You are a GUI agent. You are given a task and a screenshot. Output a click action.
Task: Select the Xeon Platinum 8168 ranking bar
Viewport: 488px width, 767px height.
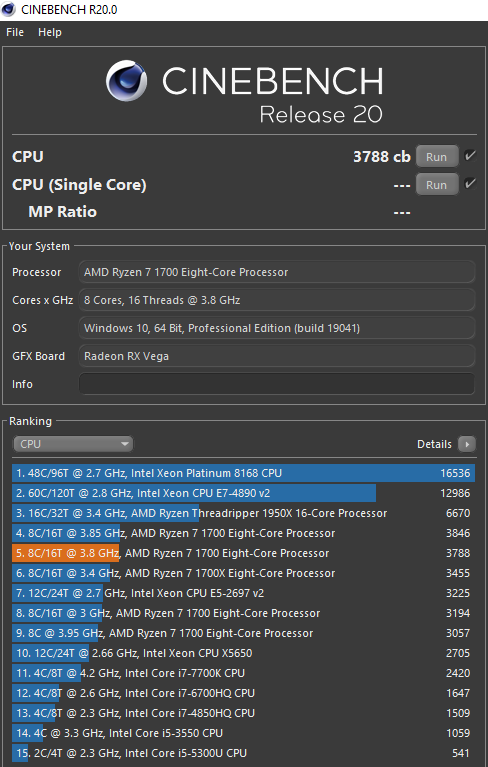[244, 473]
